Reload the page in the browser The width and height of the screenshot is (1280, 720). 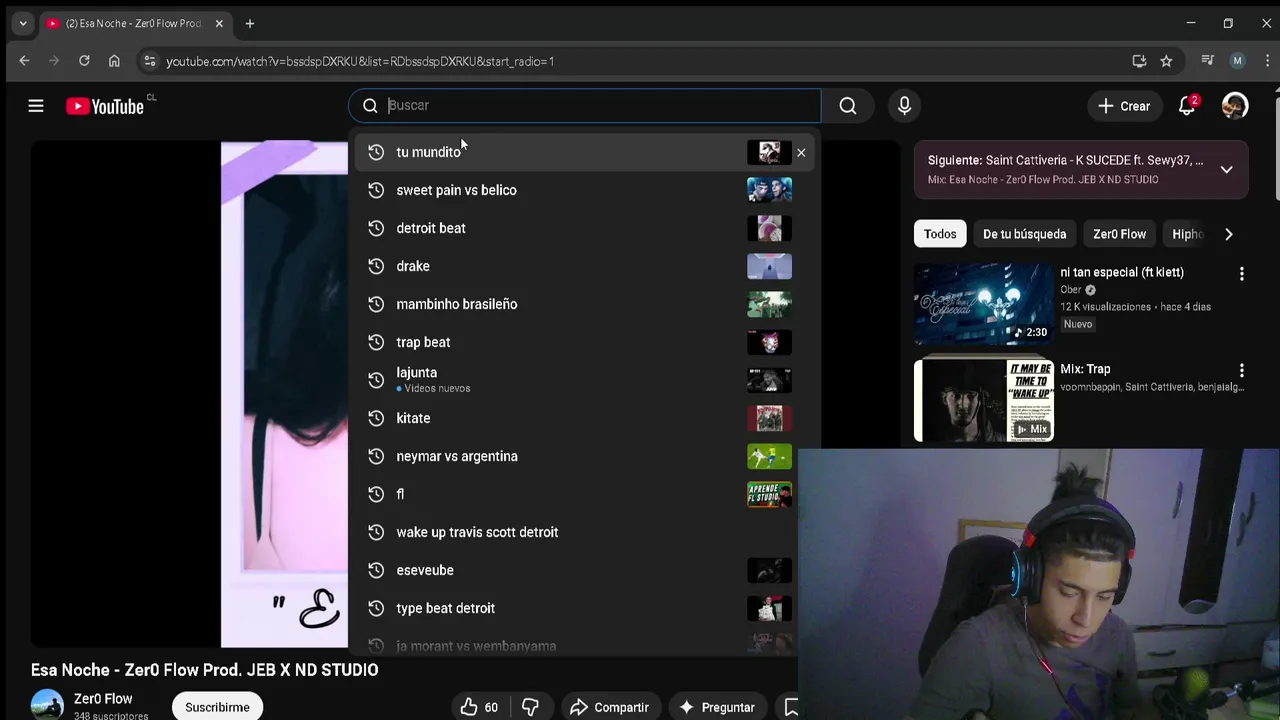pyautogui.click(x=84, y=61)
